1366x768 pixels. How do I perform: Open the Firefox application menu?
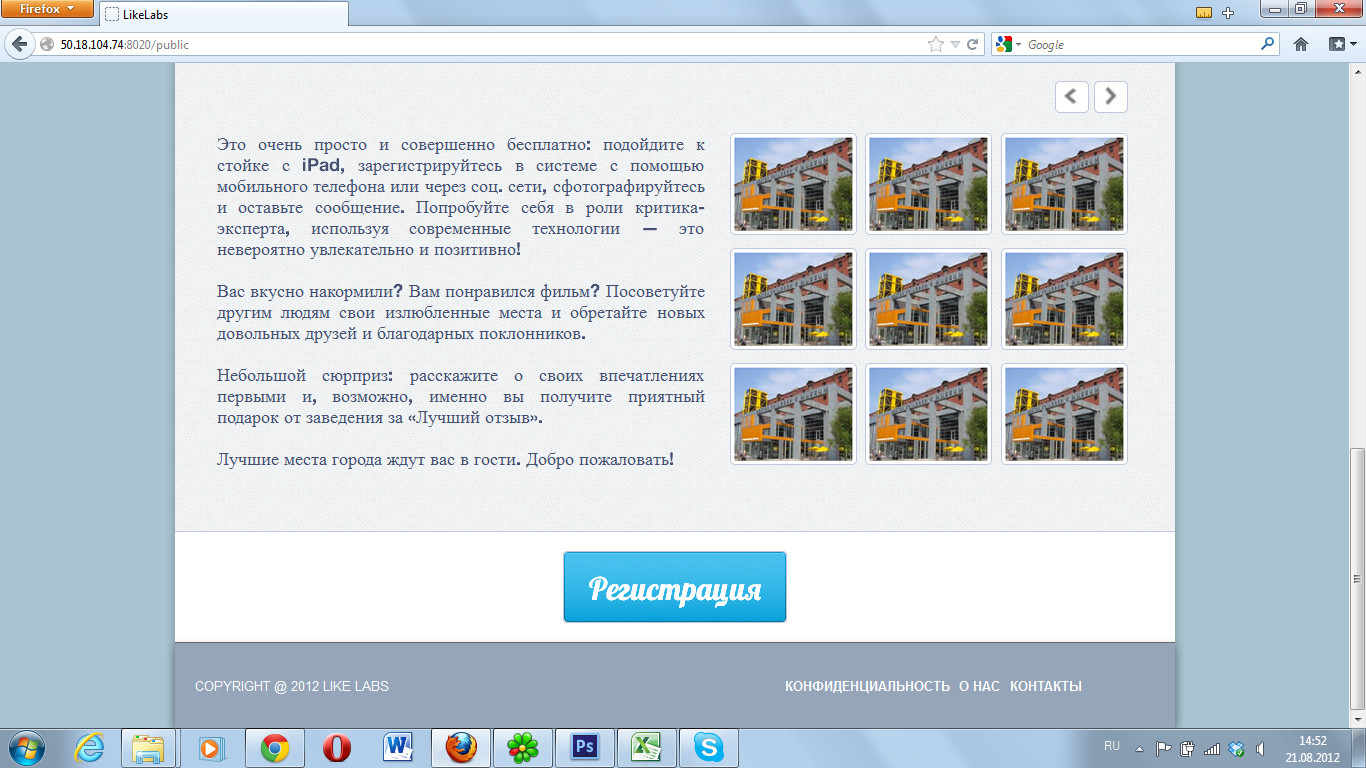coord(47,9)
